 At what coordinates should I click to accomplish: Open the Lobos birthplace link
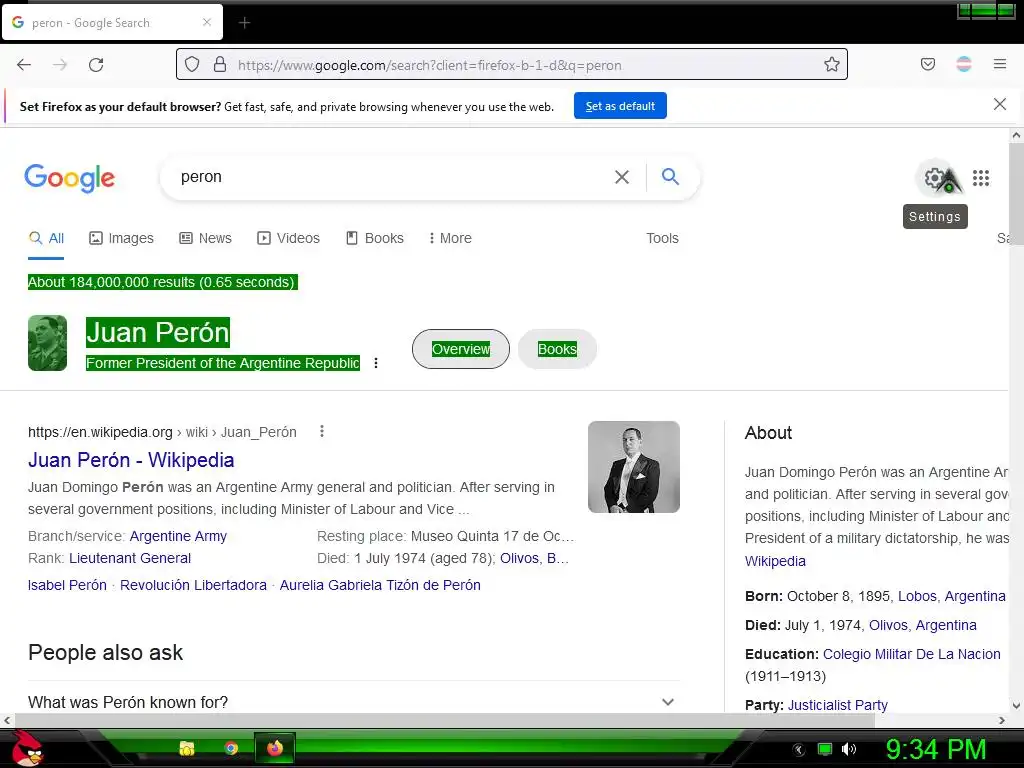click(917, 596)
